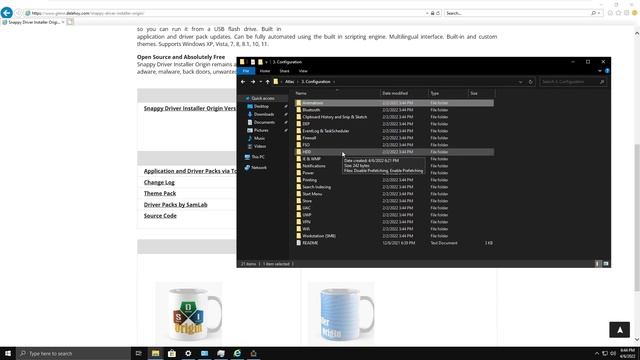Switch to details view in status bar
640x360 pixels.
598,264
